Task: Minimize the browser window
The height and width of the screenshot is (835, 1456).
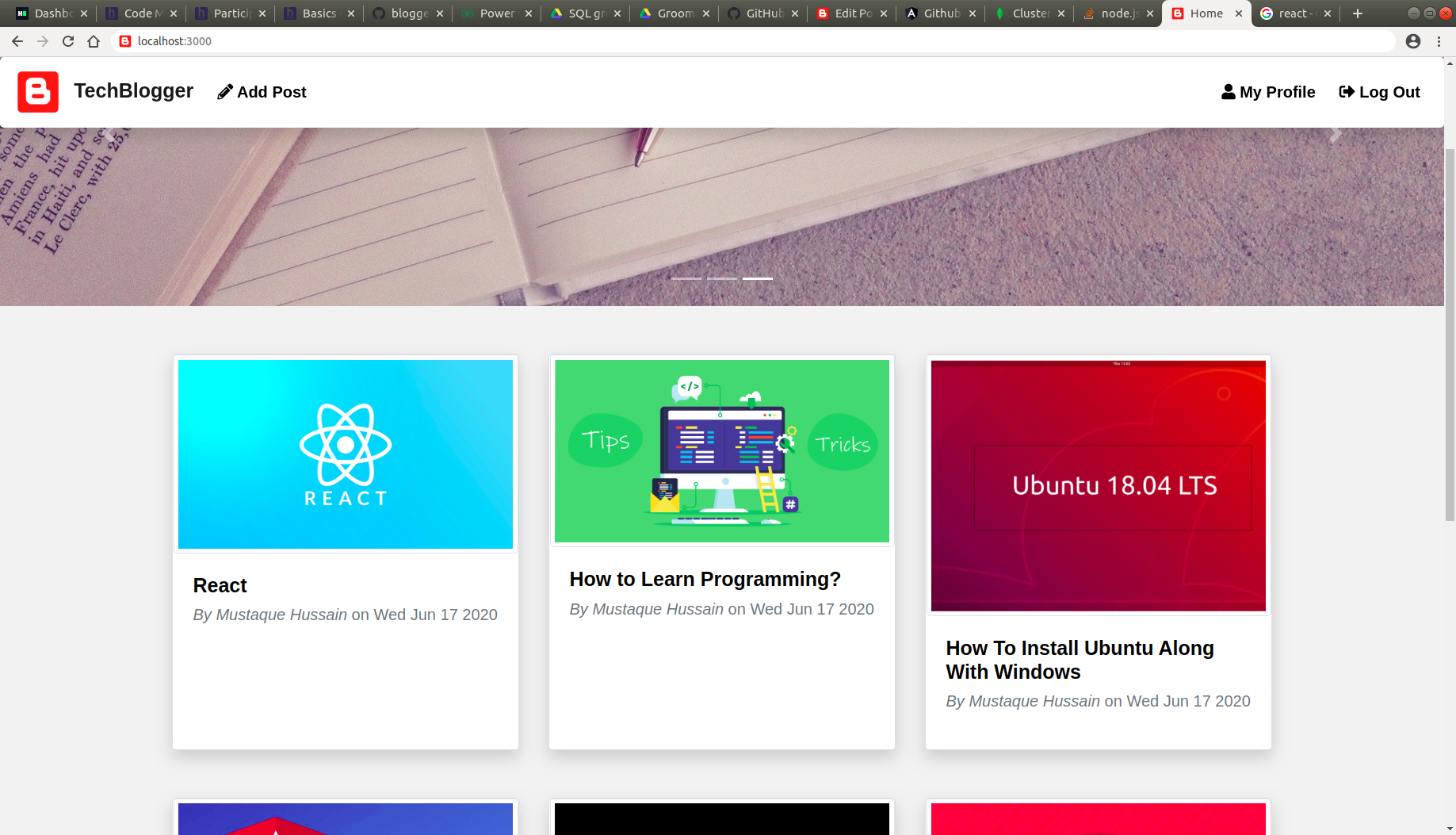Action: pos(1413,13)
